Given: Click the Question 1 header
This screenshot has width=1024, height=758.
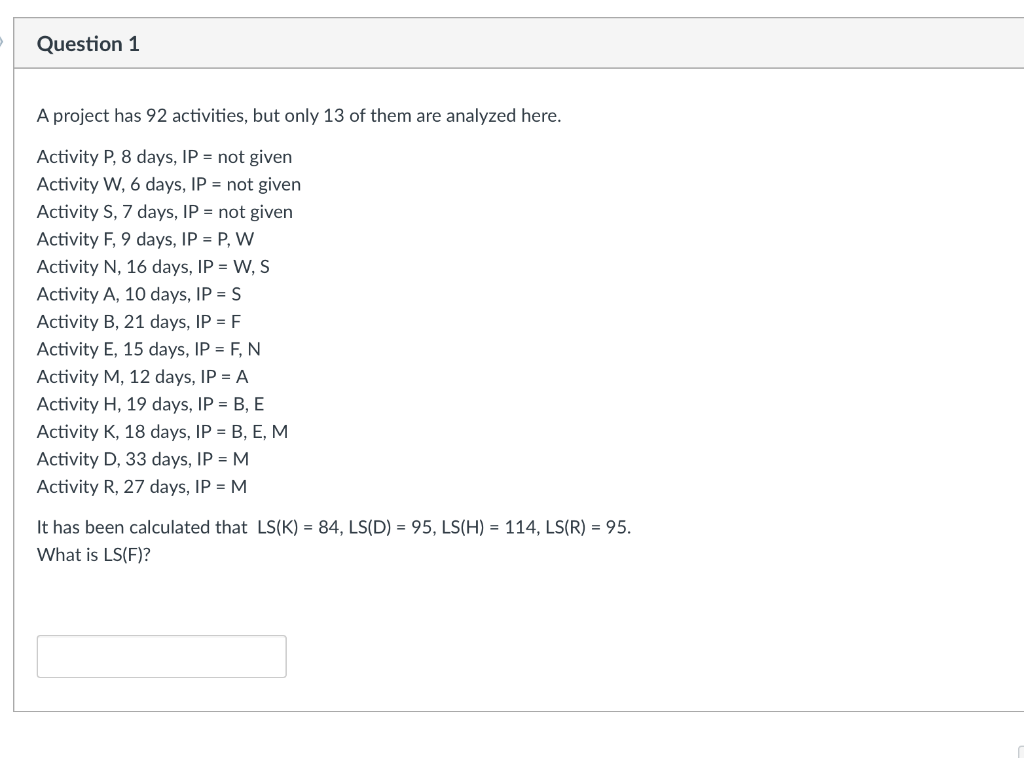Looking at the screenshot, I should 88,44.
